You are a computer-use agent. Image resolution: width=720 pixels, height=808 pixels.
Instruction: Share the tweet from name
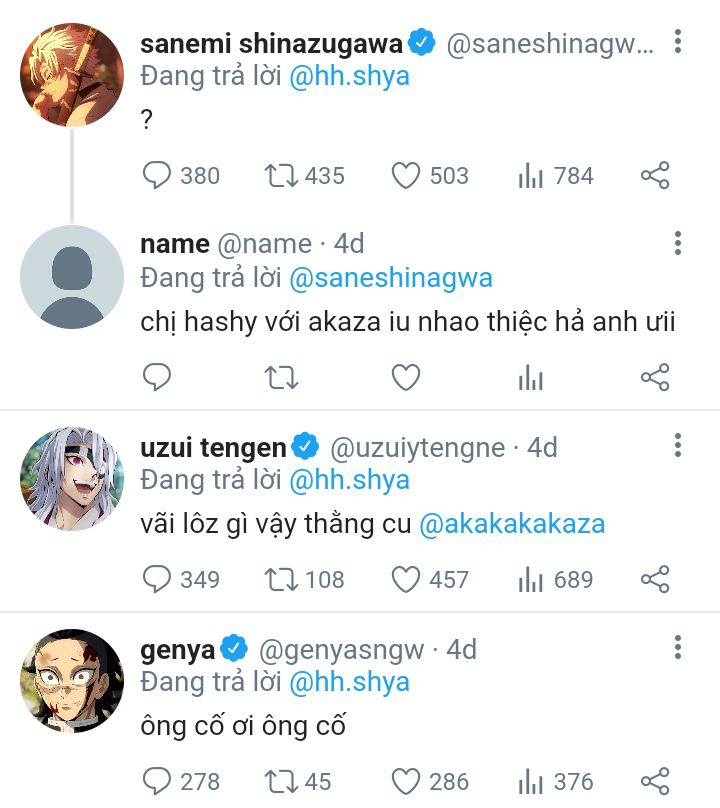654,377
